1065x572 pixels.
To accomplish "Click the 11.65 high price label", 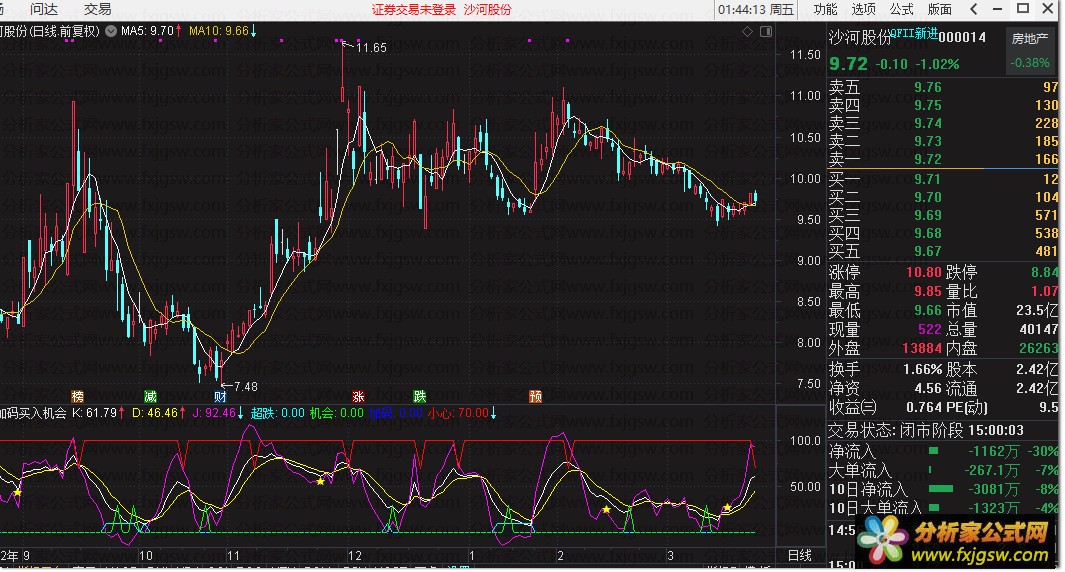I will 372,48.
